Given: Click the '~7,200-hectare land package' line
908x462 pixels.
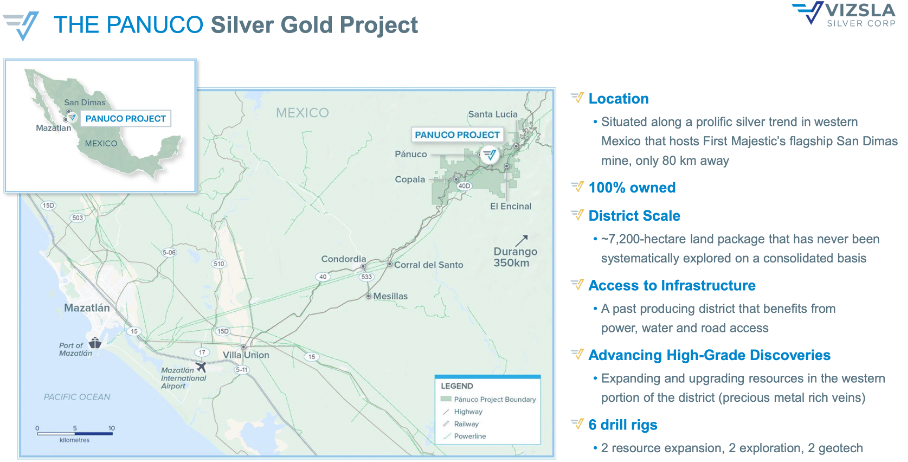Looking at the screenshot, I should (740, 239).
